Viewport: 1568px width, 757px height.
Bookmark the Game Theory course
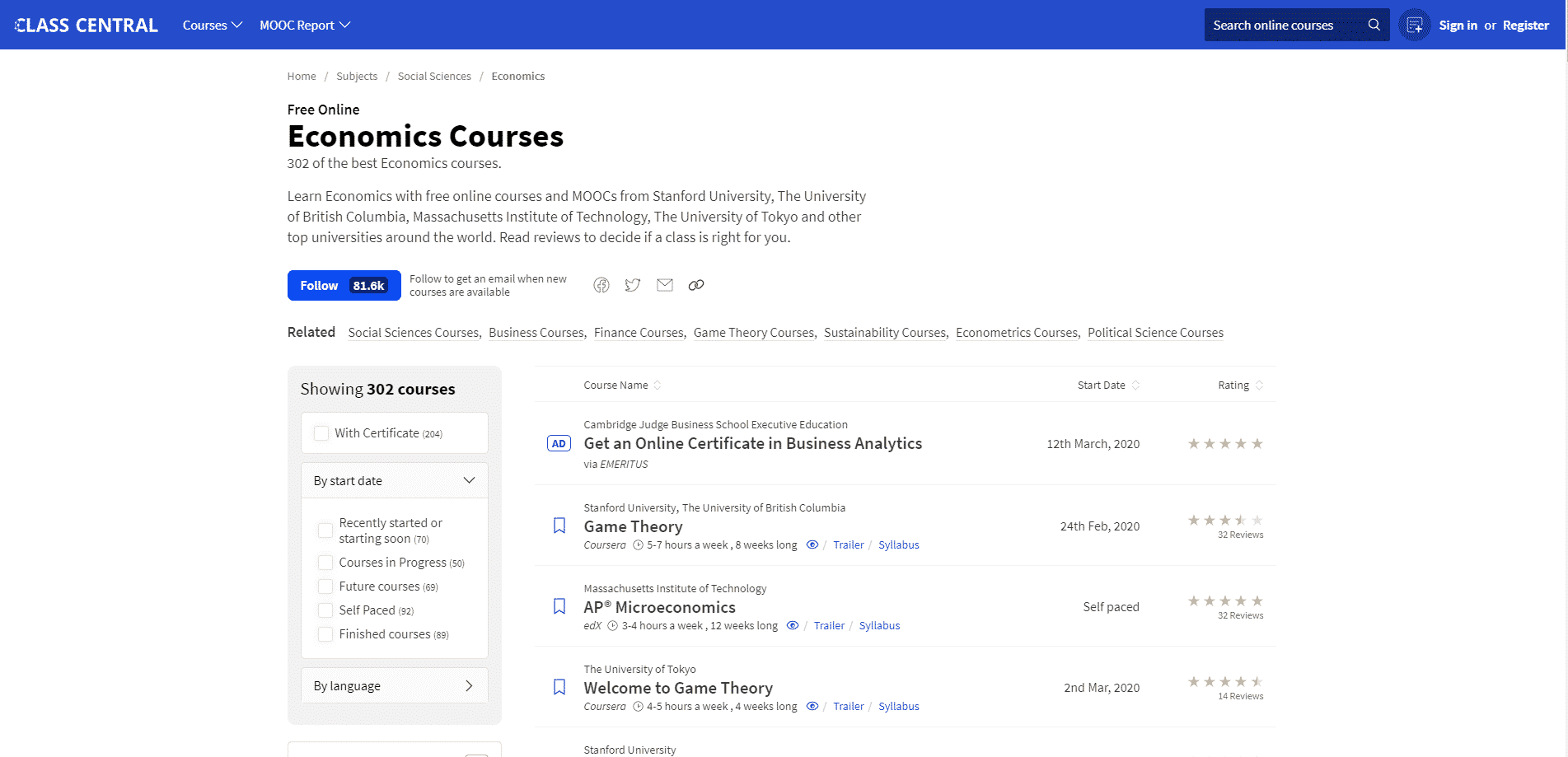tap(559, 526)
